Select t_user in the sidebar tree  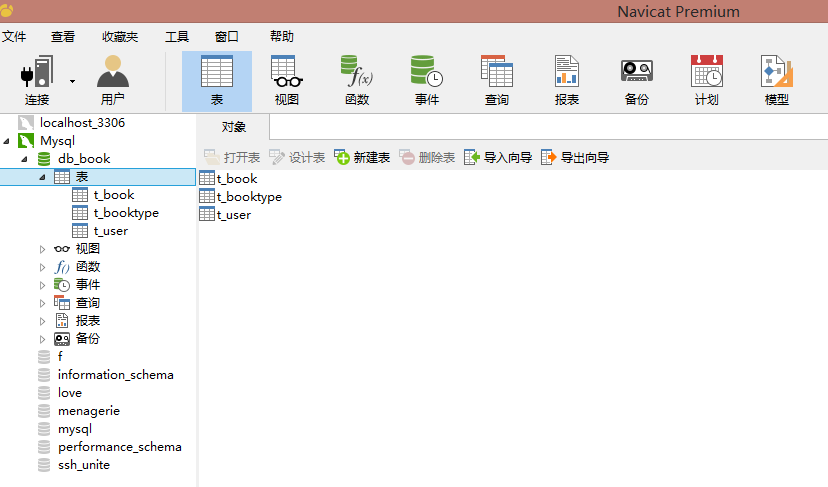click(111, 231)
